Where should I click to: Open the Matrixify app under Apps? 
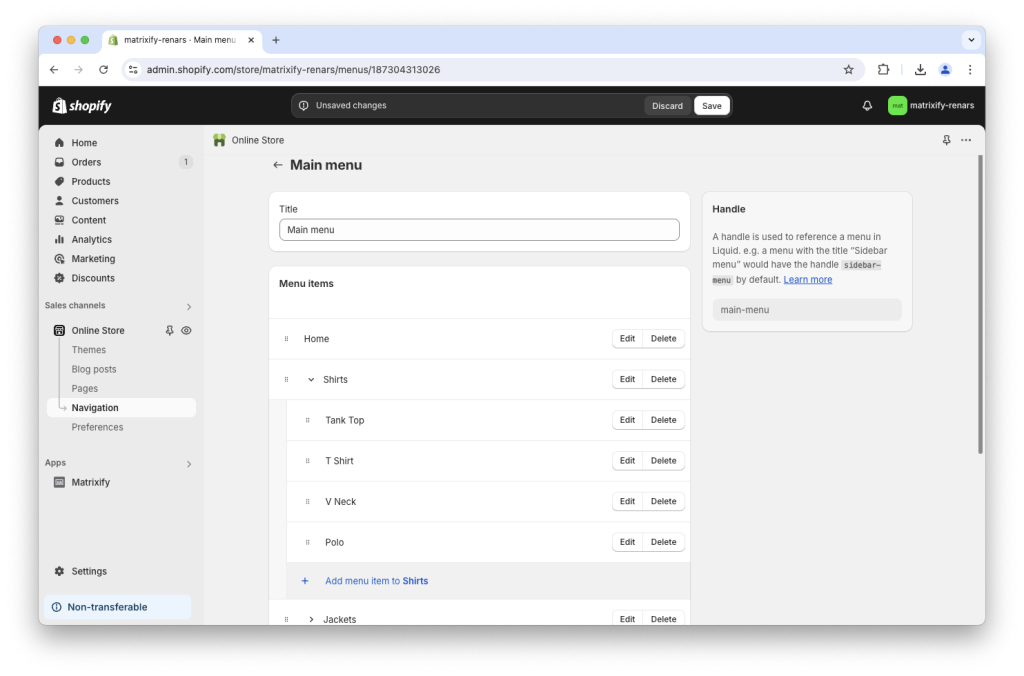92,482
